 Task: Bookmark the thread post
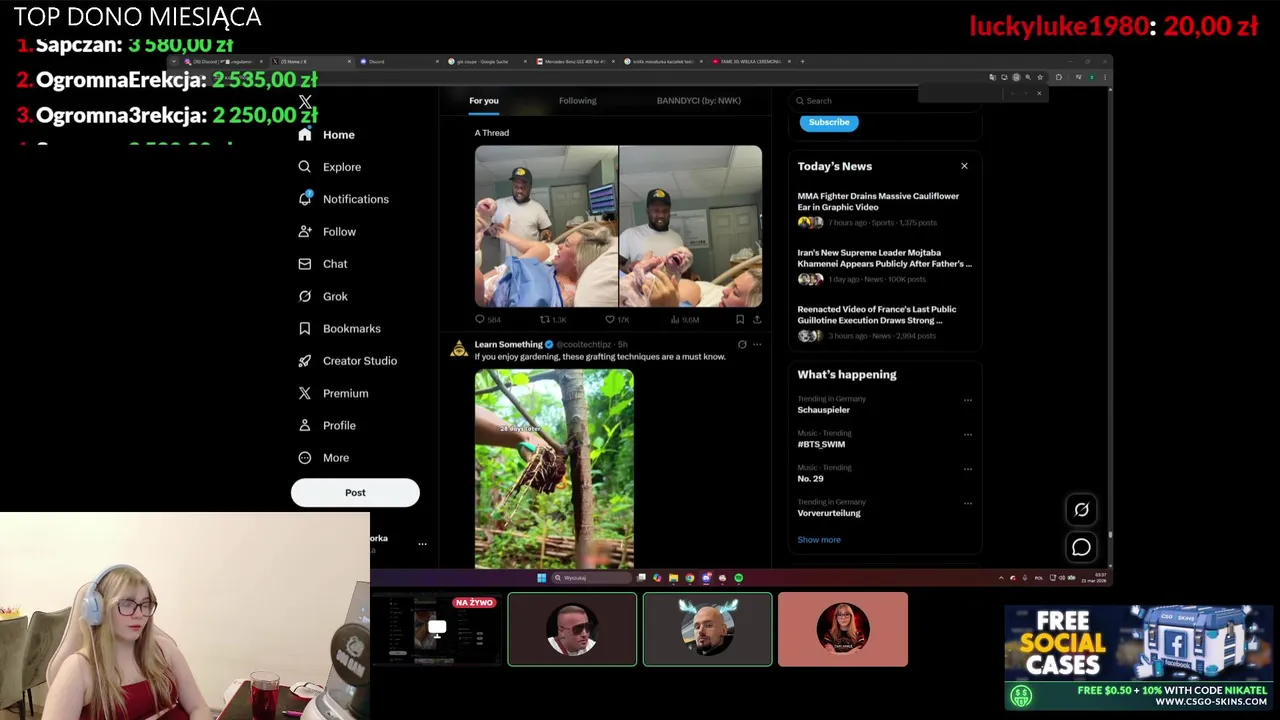(740, 319)
